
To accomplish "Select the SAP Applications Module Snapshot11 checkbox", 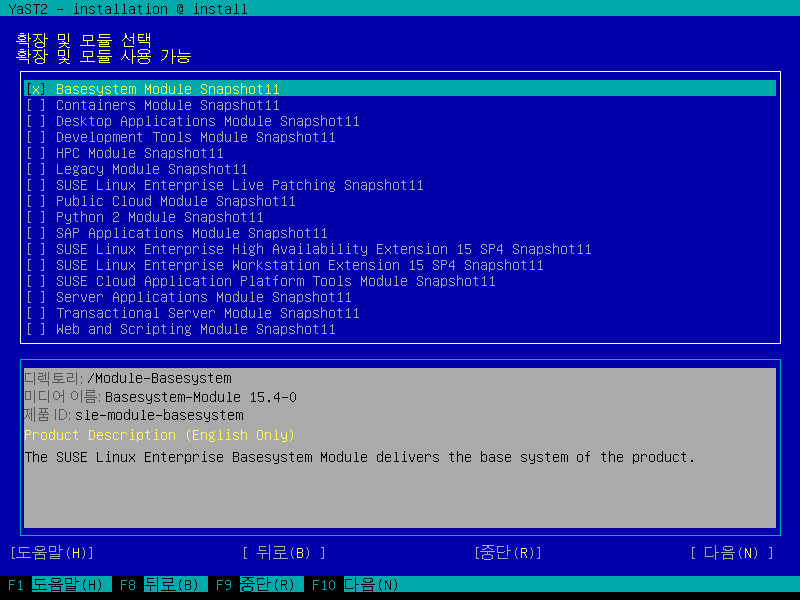I will [x=37, y=233].
